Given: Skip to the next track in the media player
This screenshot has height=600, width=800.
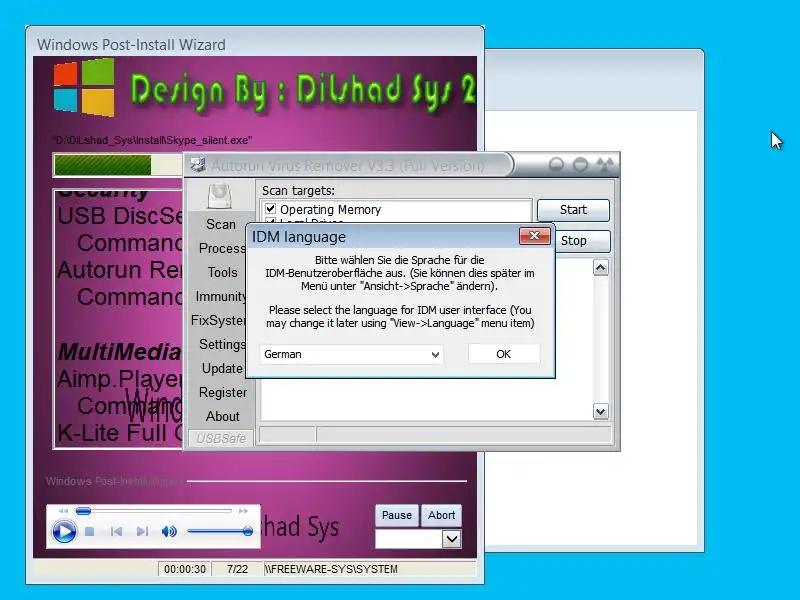Looking at the screenshot, I should coord(142,532).
